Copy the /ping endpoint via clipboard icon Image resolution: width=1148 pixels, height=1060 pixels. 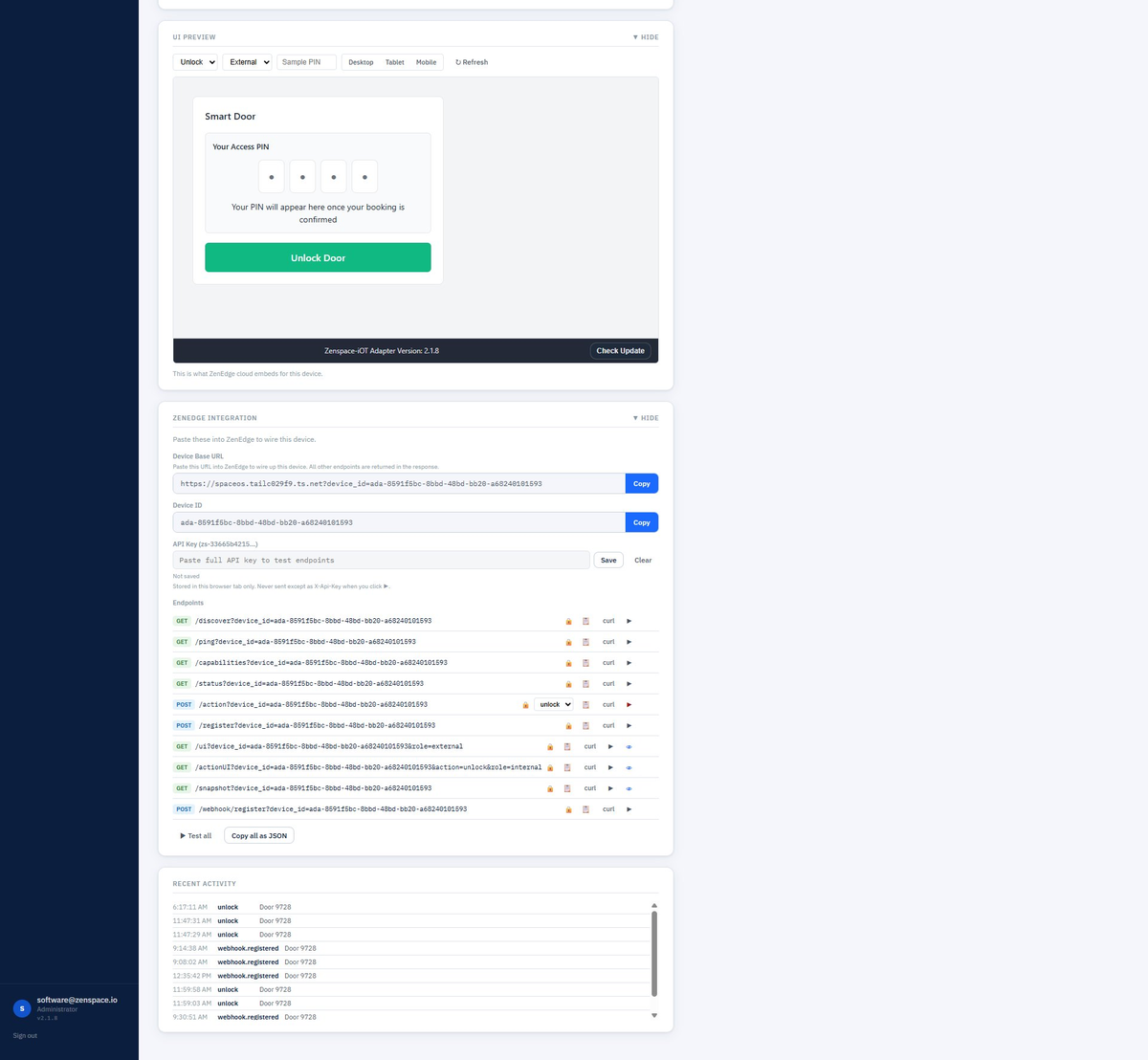click(585, 642)
